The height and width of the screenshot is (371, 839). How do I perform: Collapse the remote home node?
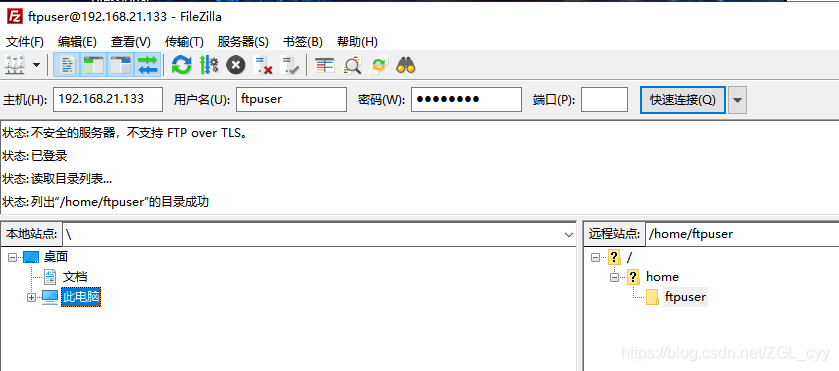coord(614,277)
